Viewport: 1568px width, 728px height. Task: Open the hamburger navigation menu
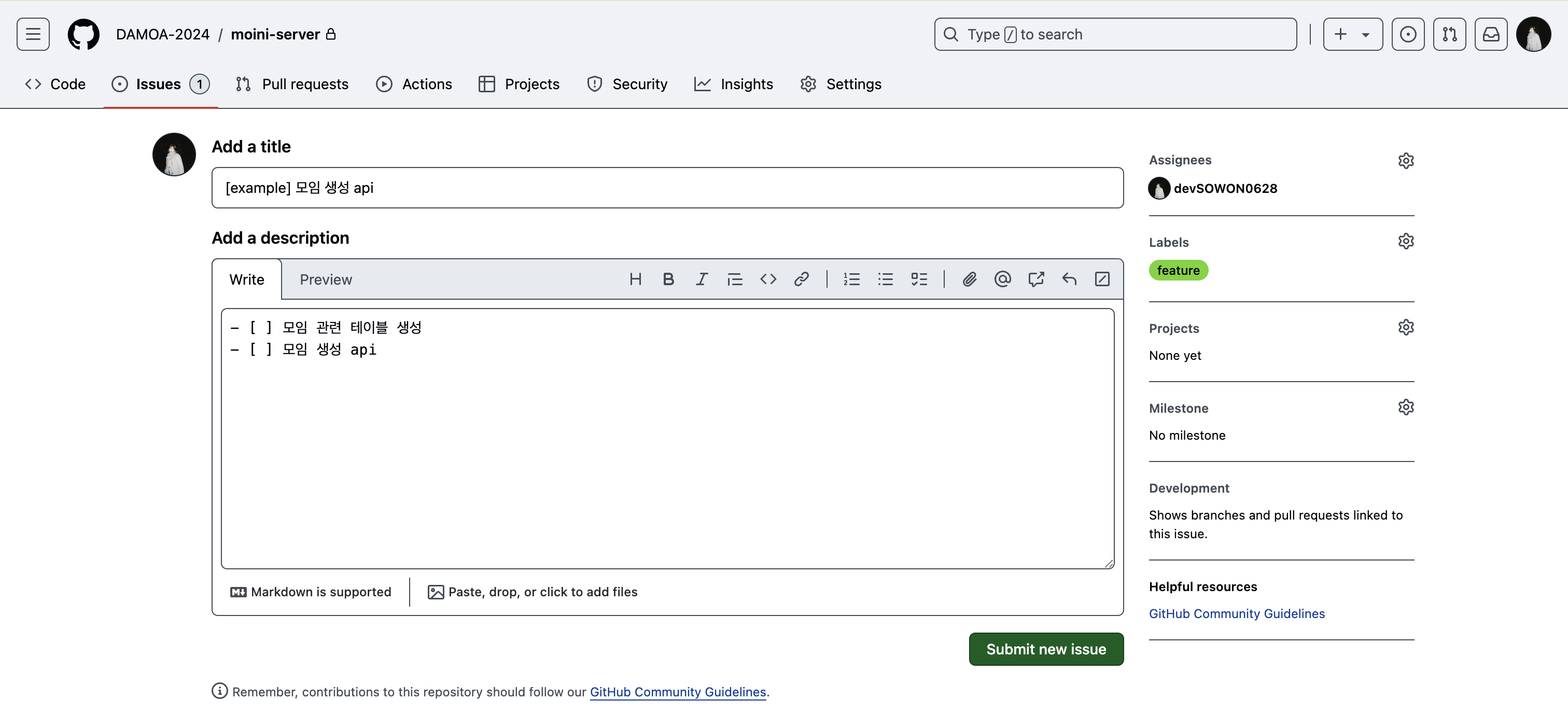click(x=33, y=34)
